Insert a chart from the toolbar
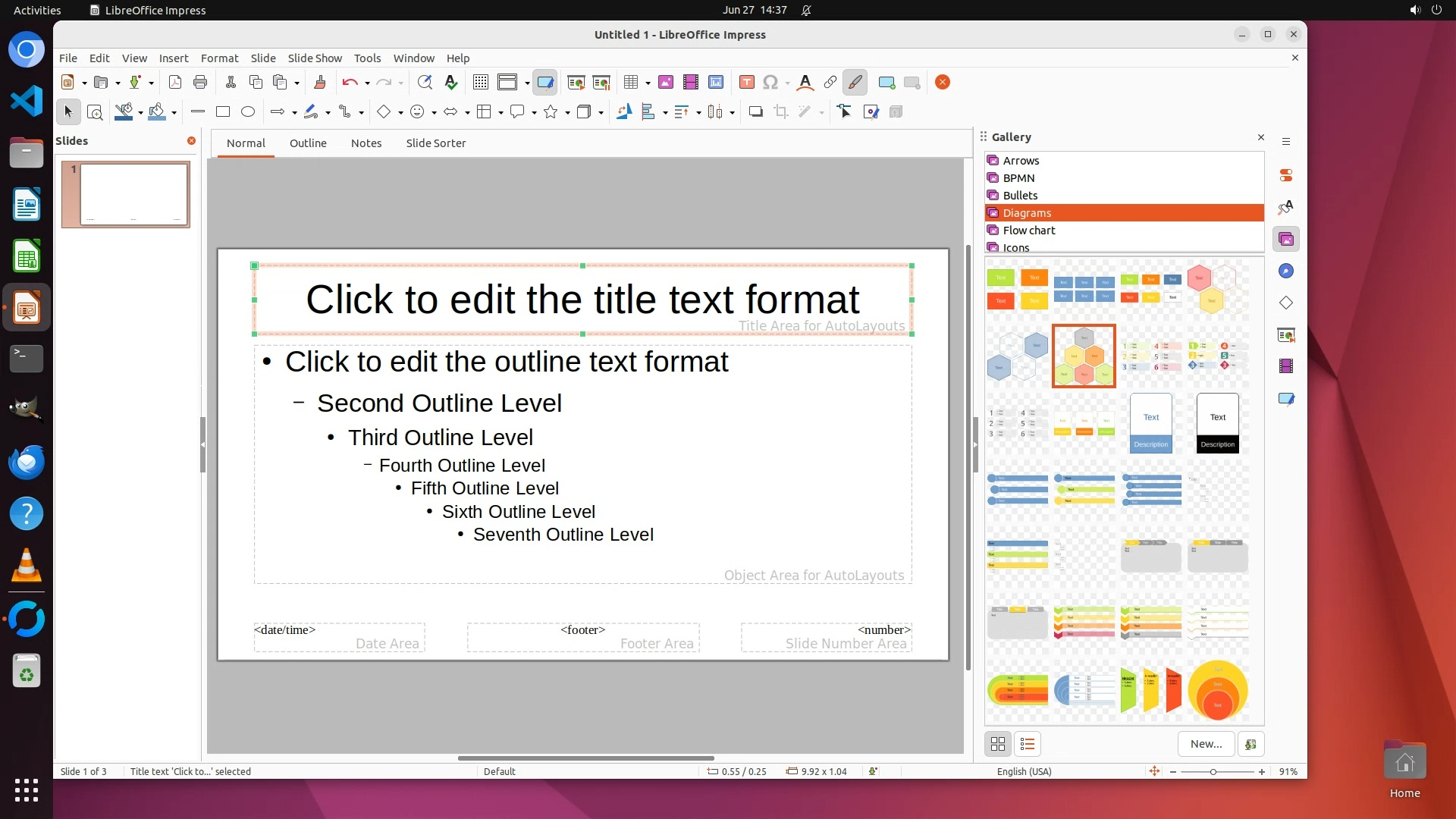This screenshot has height=819, width=1456. [x=715, y=83]
